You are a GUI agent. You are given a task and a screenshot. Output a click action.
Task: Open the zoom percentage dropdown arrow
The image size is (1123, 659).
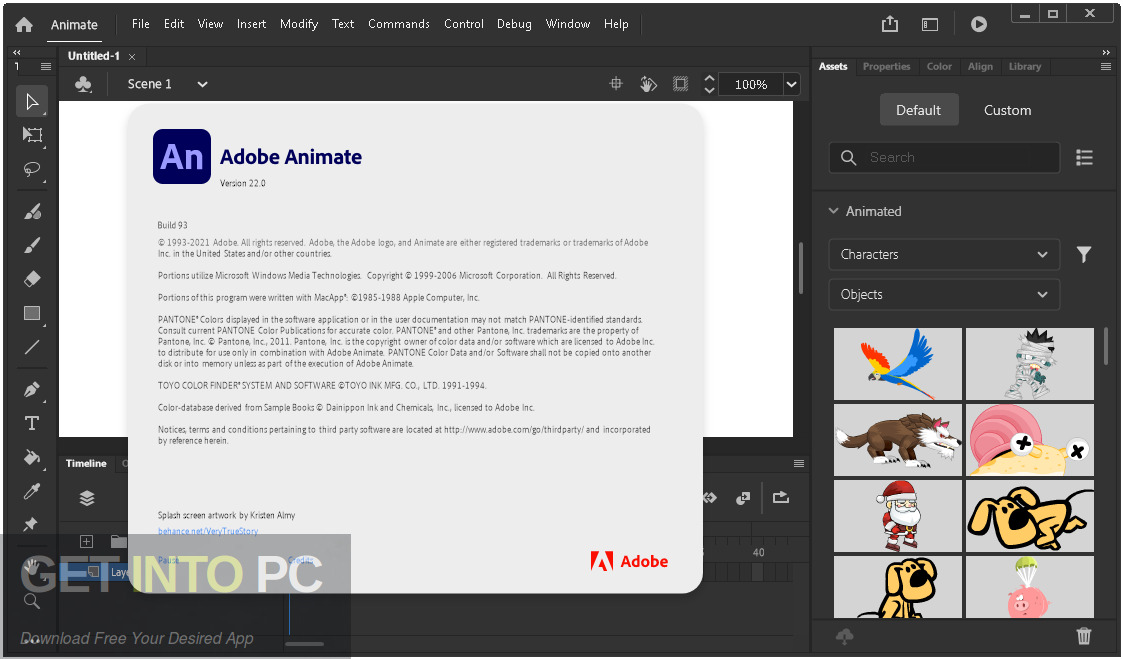[791, 84]
